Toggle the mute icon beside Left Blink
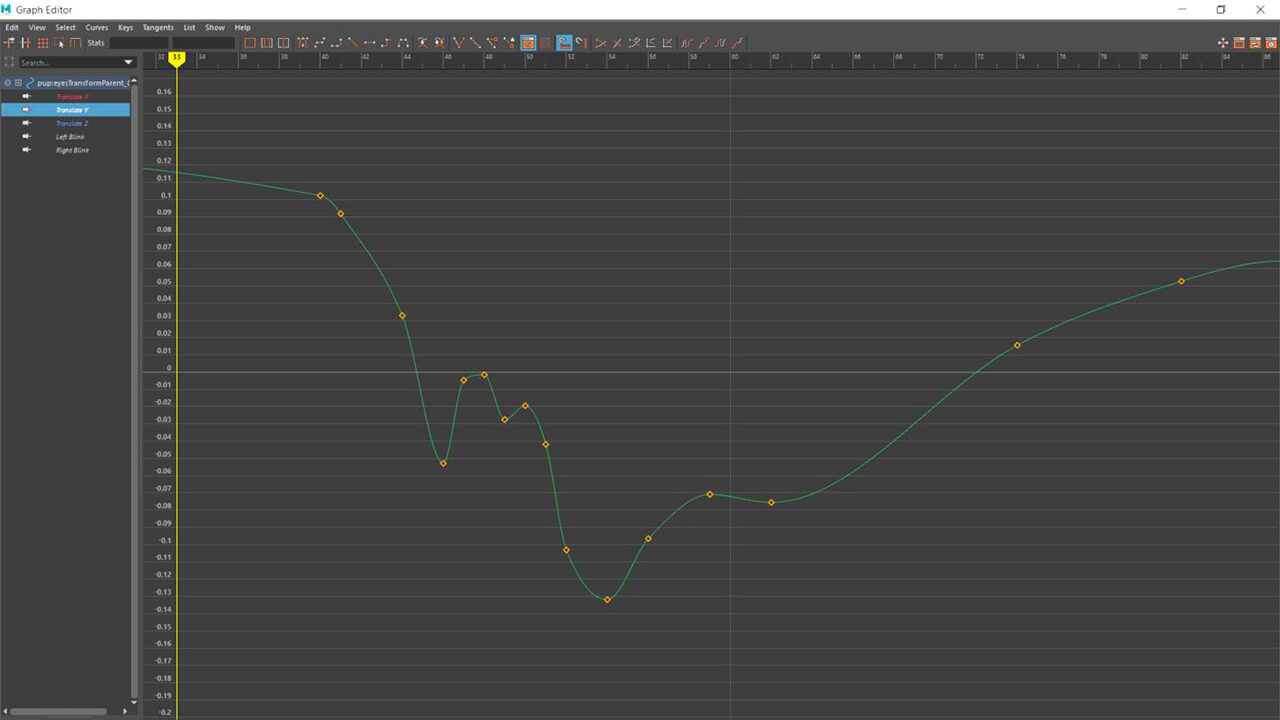Image resolution: width=1280 pixels, height=720 pixels. coord(27,136)
